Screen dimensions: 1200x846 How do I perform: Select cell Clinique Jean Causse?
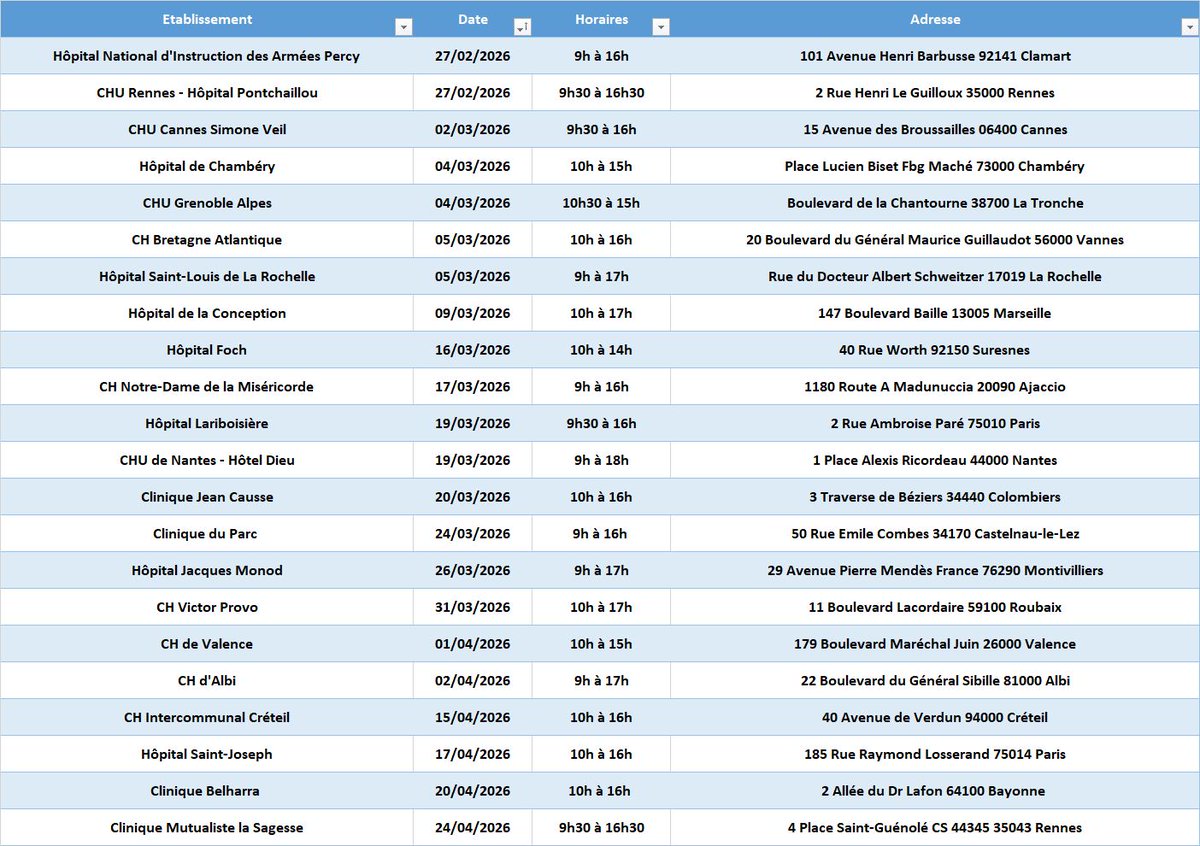[207, 497]
